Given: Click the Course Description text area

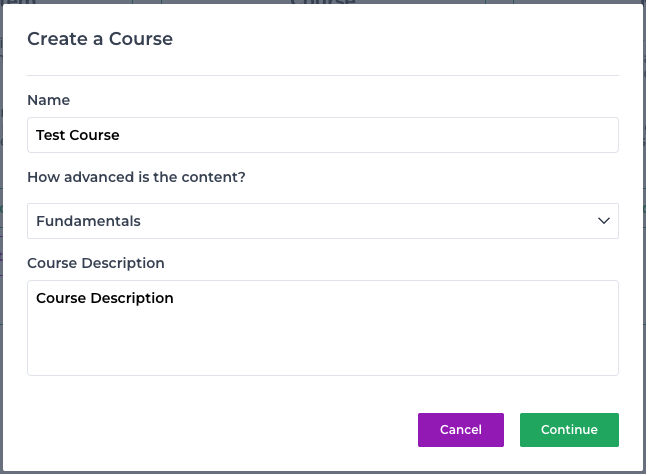Looking at the screenshot, I should tap(323, 328).
